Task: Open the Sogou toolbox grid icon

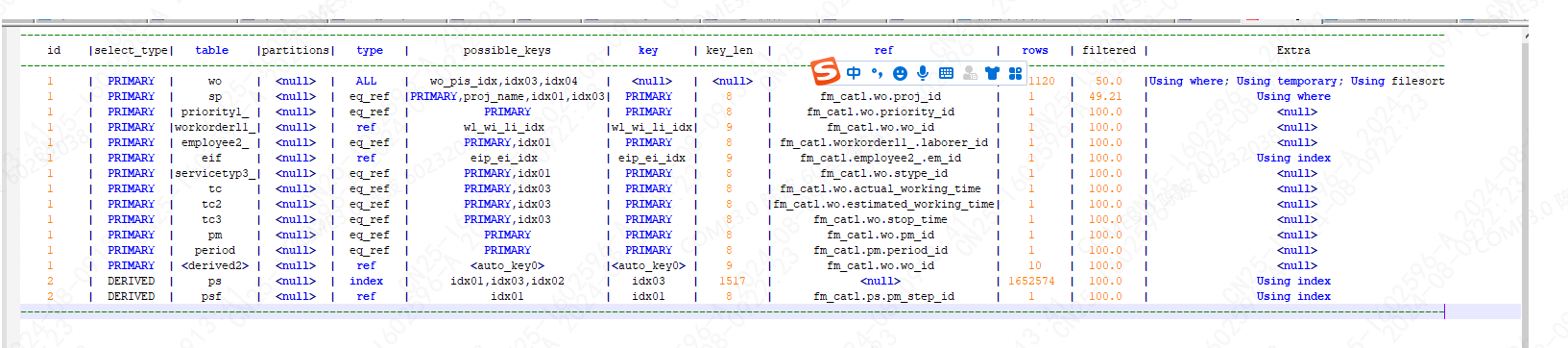Action: [1015, 73]
